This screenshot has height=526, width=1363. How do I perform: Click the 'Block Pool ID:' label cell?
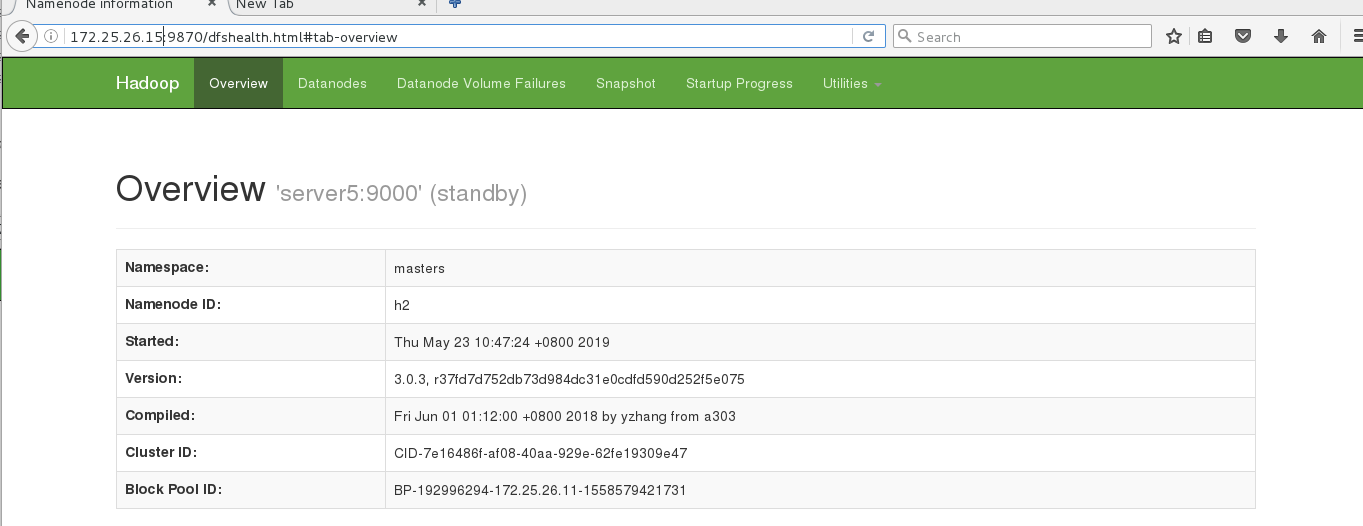[251, 490]
